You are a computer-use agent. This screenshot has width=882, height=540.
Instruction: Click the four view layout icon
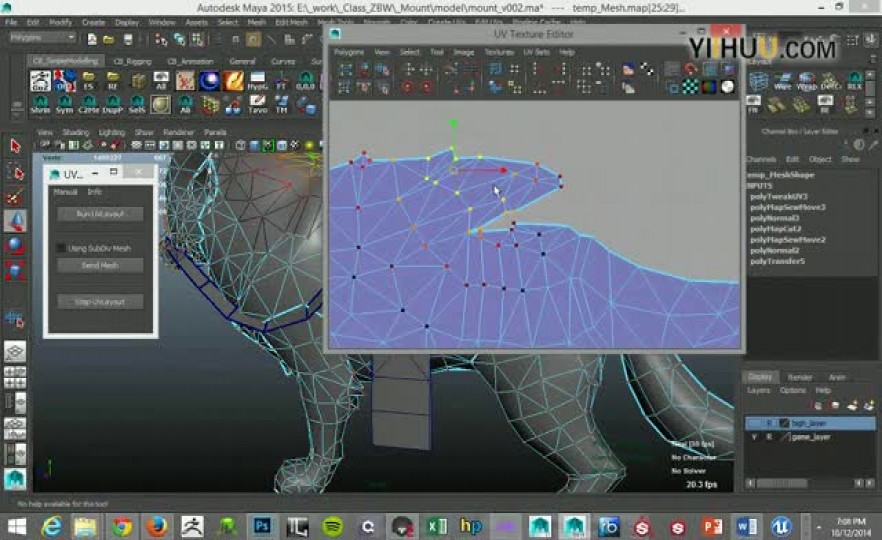point(15,377)
